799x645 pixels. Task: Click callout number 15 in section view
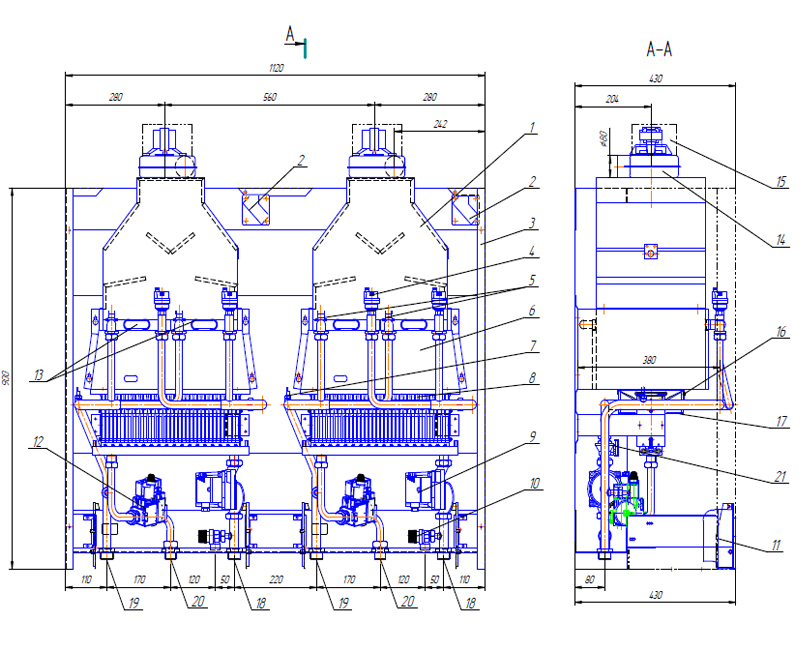pyautogui.click(x=780, y=183)
